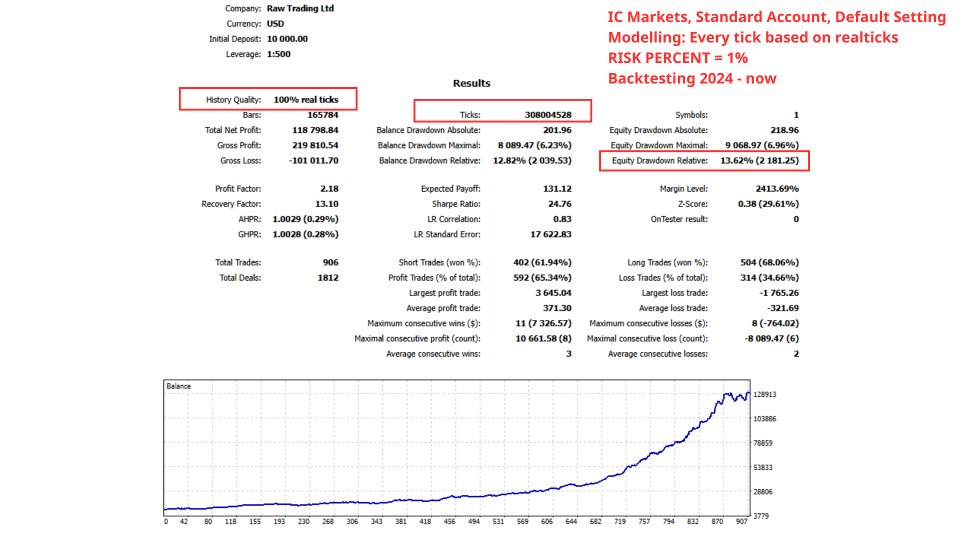960x540 pixels.
Task: Click the Symbols value 1
Action: [796, 115]
